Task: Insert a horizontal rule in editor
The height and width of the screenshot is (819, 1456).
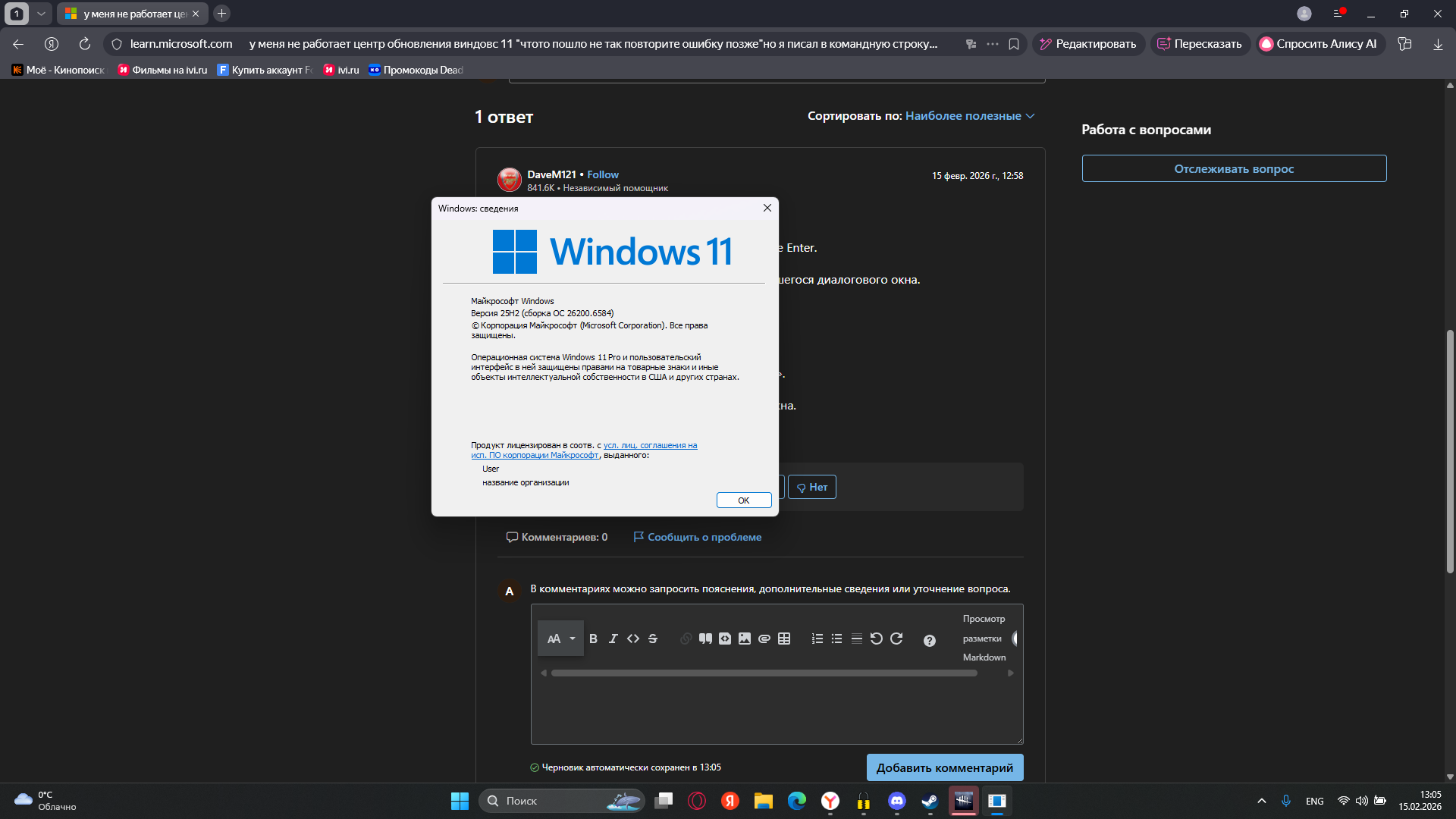Action: 856,639
